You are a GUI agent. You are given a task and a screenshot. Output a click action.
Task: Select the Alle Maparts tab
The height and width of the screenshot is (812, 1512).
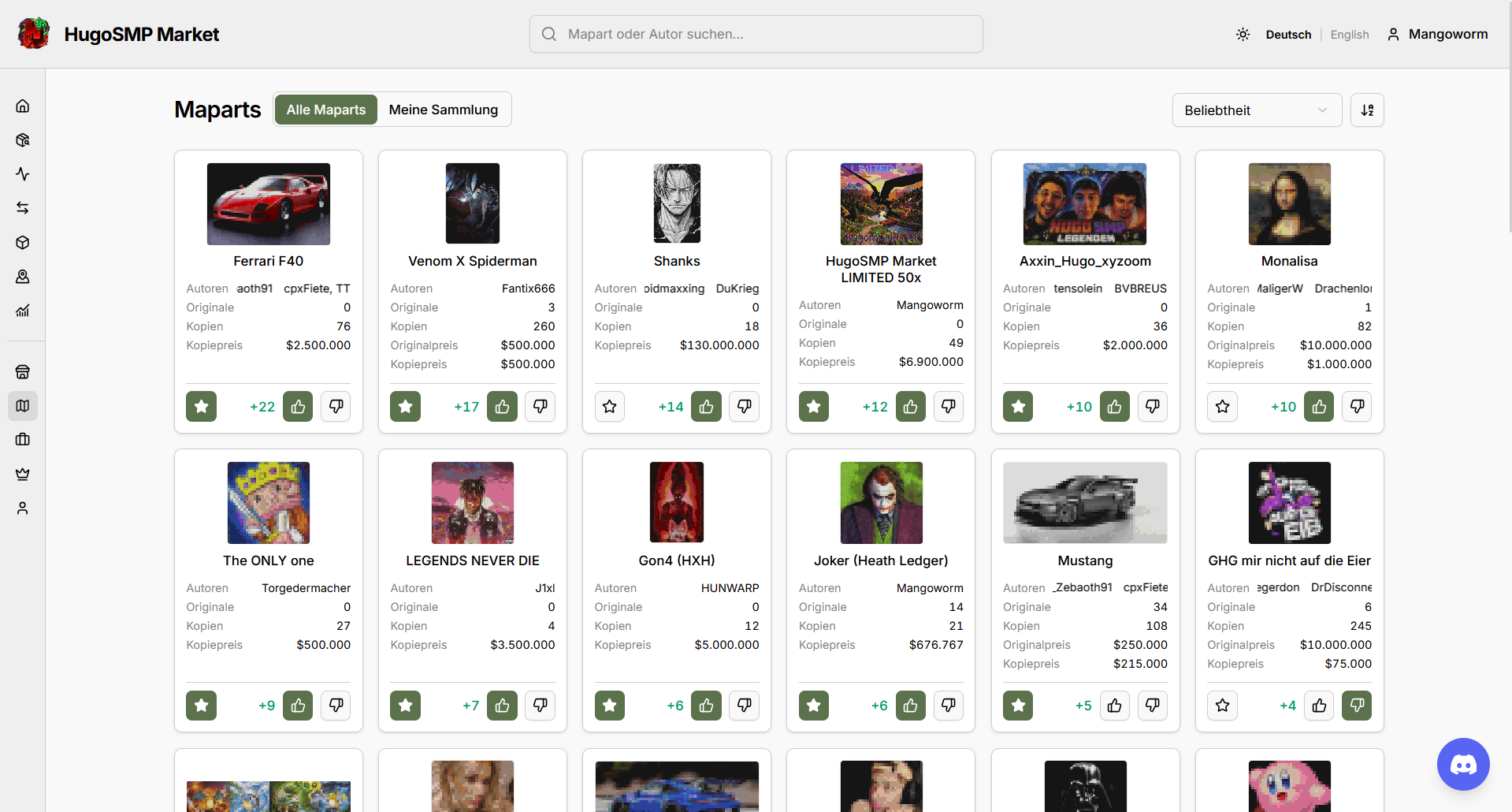point(326,110)
